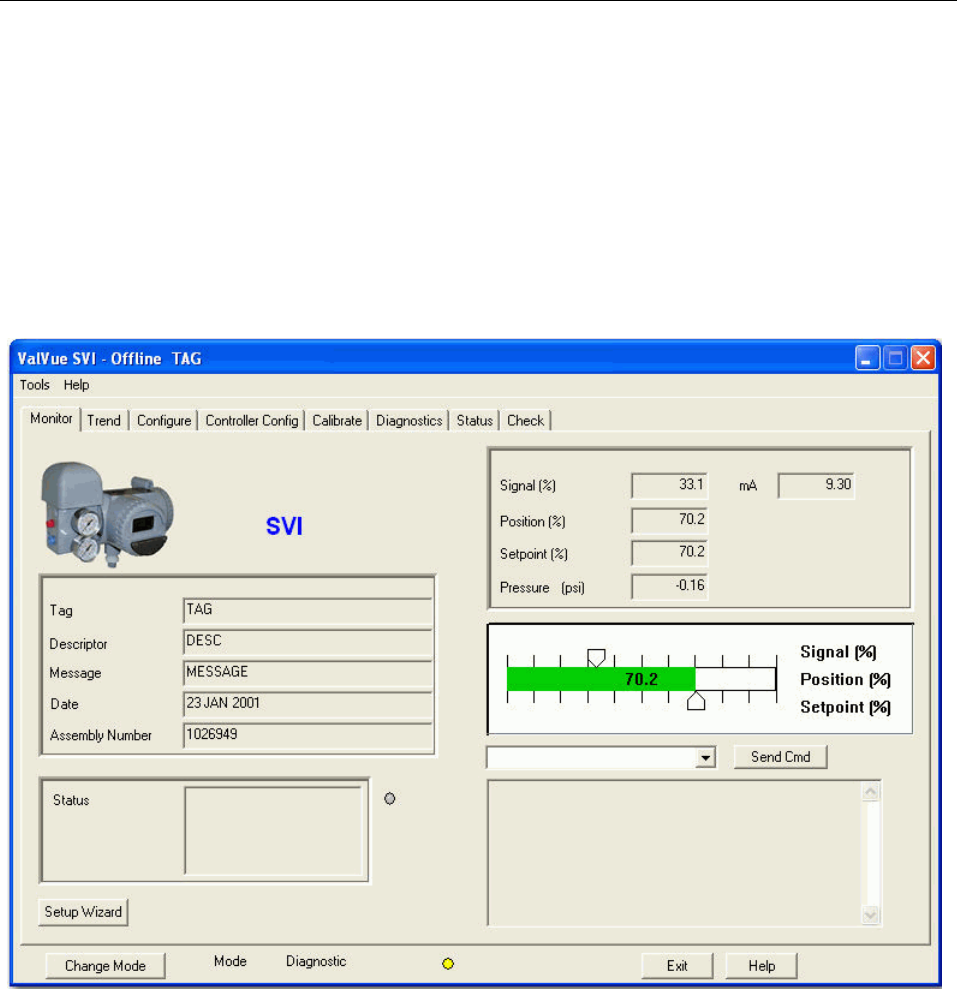This screenshot has width=957, height=989.
Task: Click the Setpoint (%) value field
Action: click(x=669, y=553)
